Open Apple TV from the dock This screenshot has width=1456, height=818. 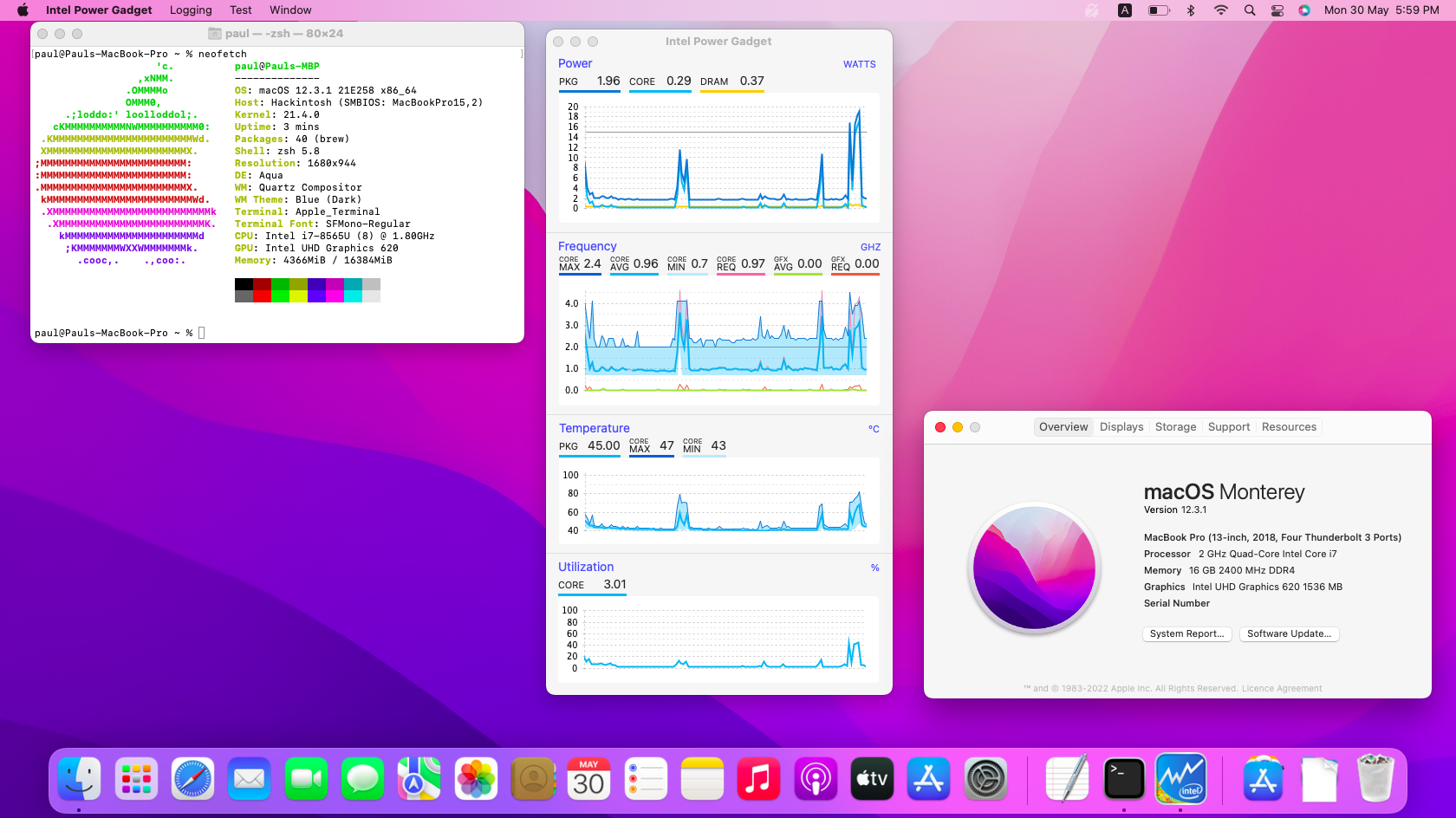[872, 778]
